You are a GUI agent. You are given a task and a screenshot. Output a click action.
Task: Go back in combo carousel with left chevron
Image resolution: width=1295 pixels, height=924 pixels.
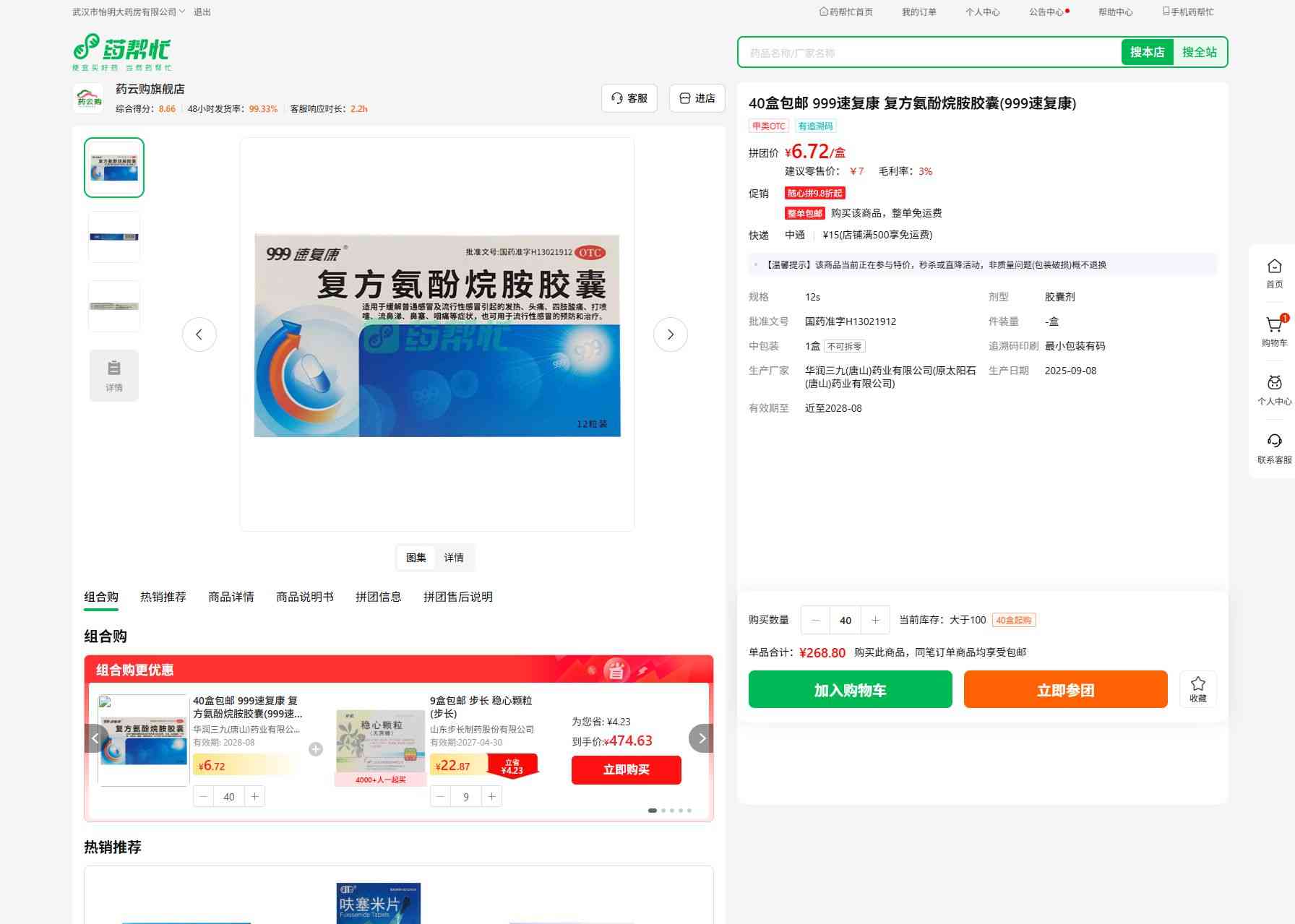95,738
